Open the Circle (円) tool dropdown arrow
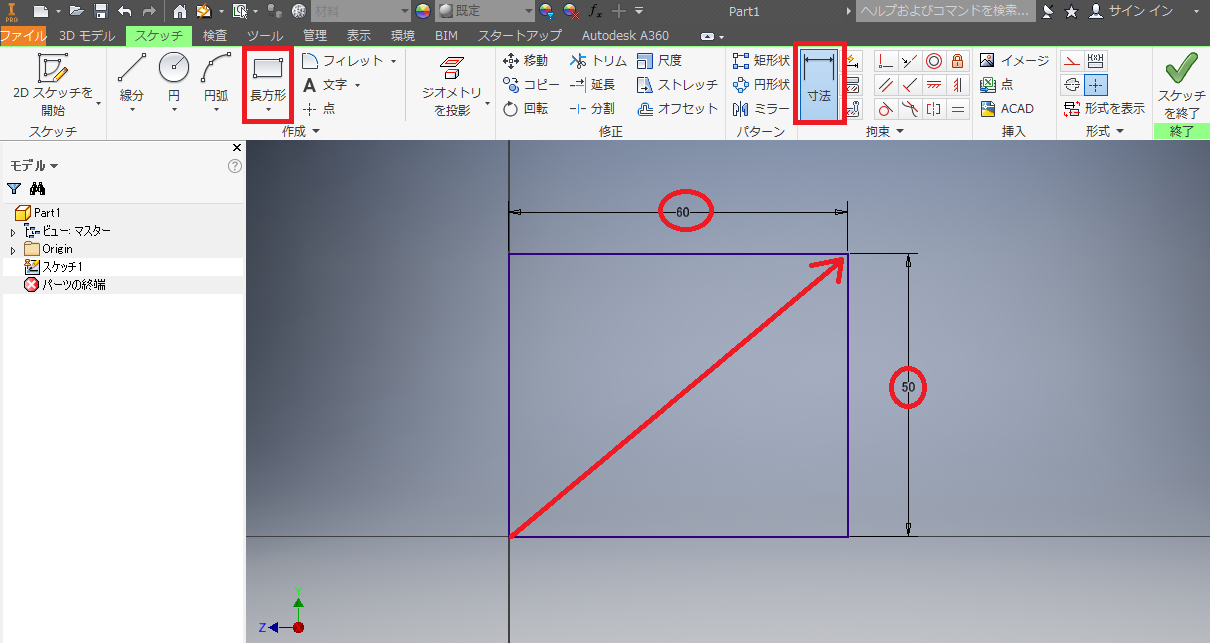This screenshot has width=1210, height=643. (x=174, y=110)
